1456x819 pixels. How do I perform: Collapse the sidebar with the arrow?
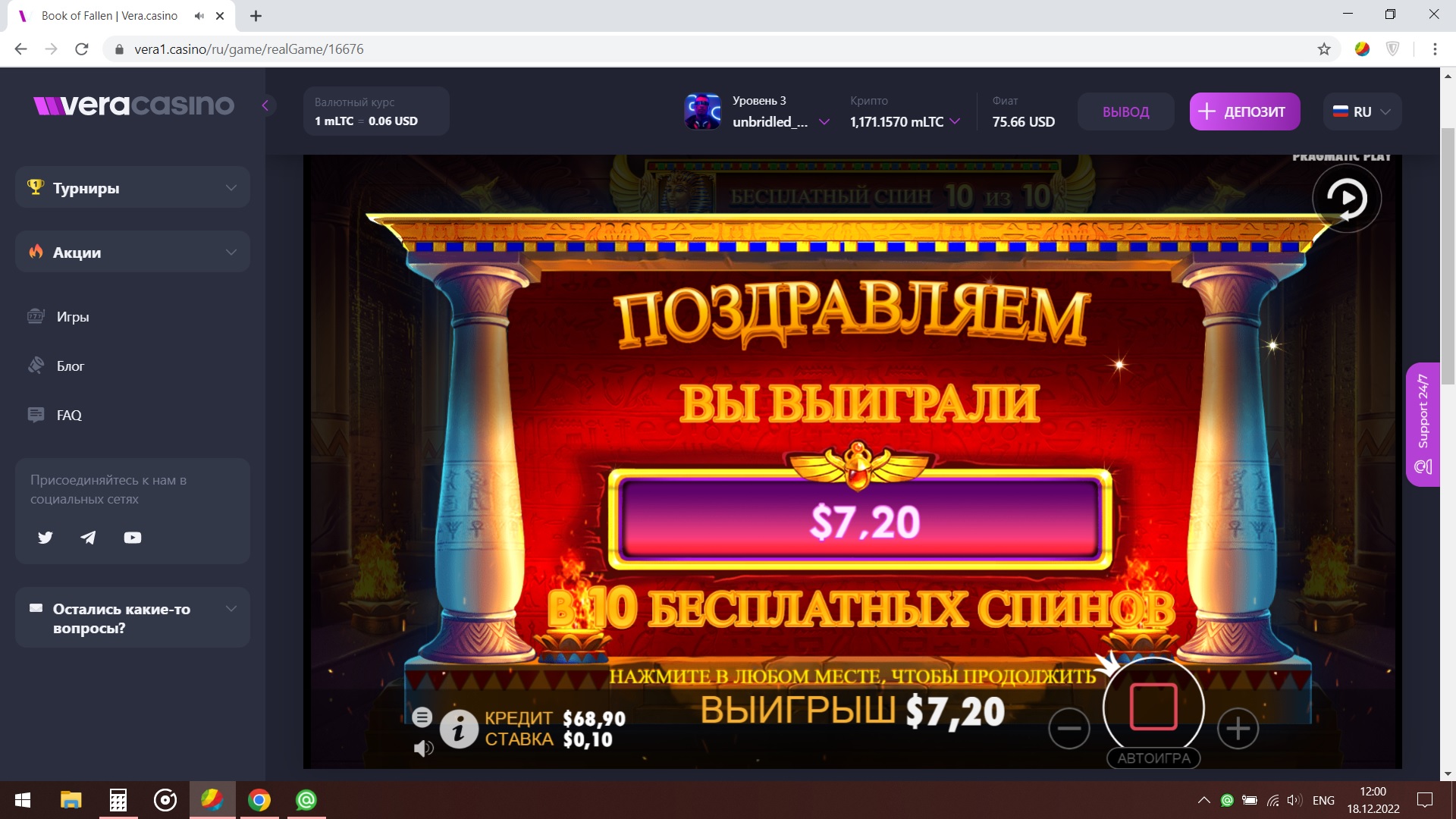click(x=265, y=105)
